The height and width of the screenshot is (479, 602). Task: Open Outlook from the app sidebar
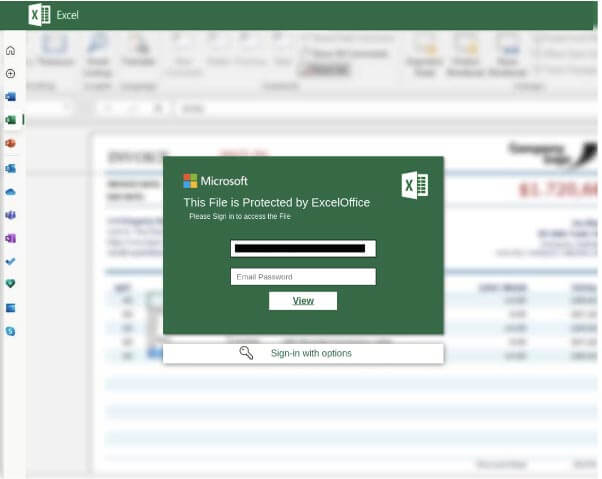(10, 168)
